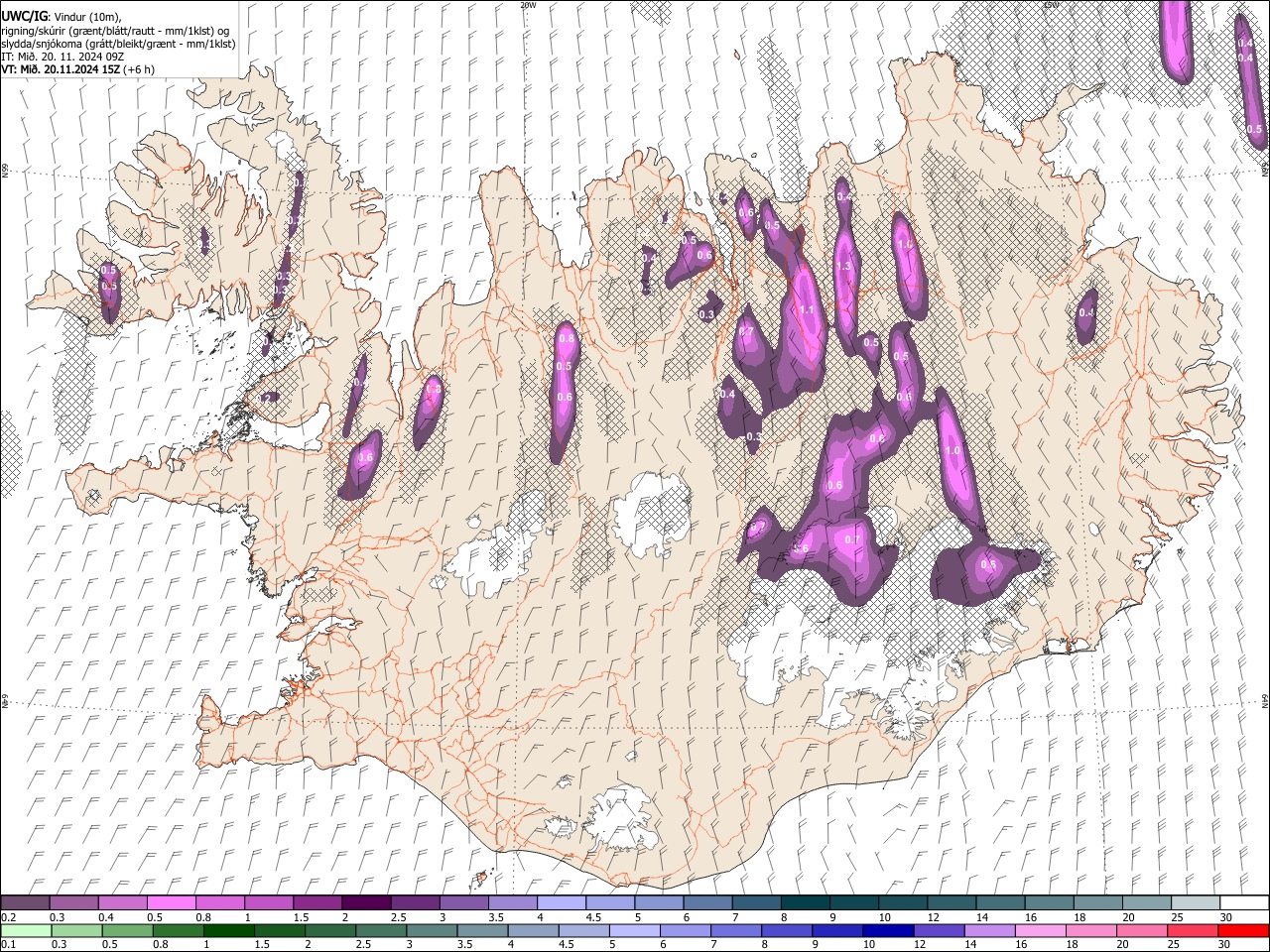
Task: Click the '1.1' snowfall value on the map
Action: coord(807,310)
